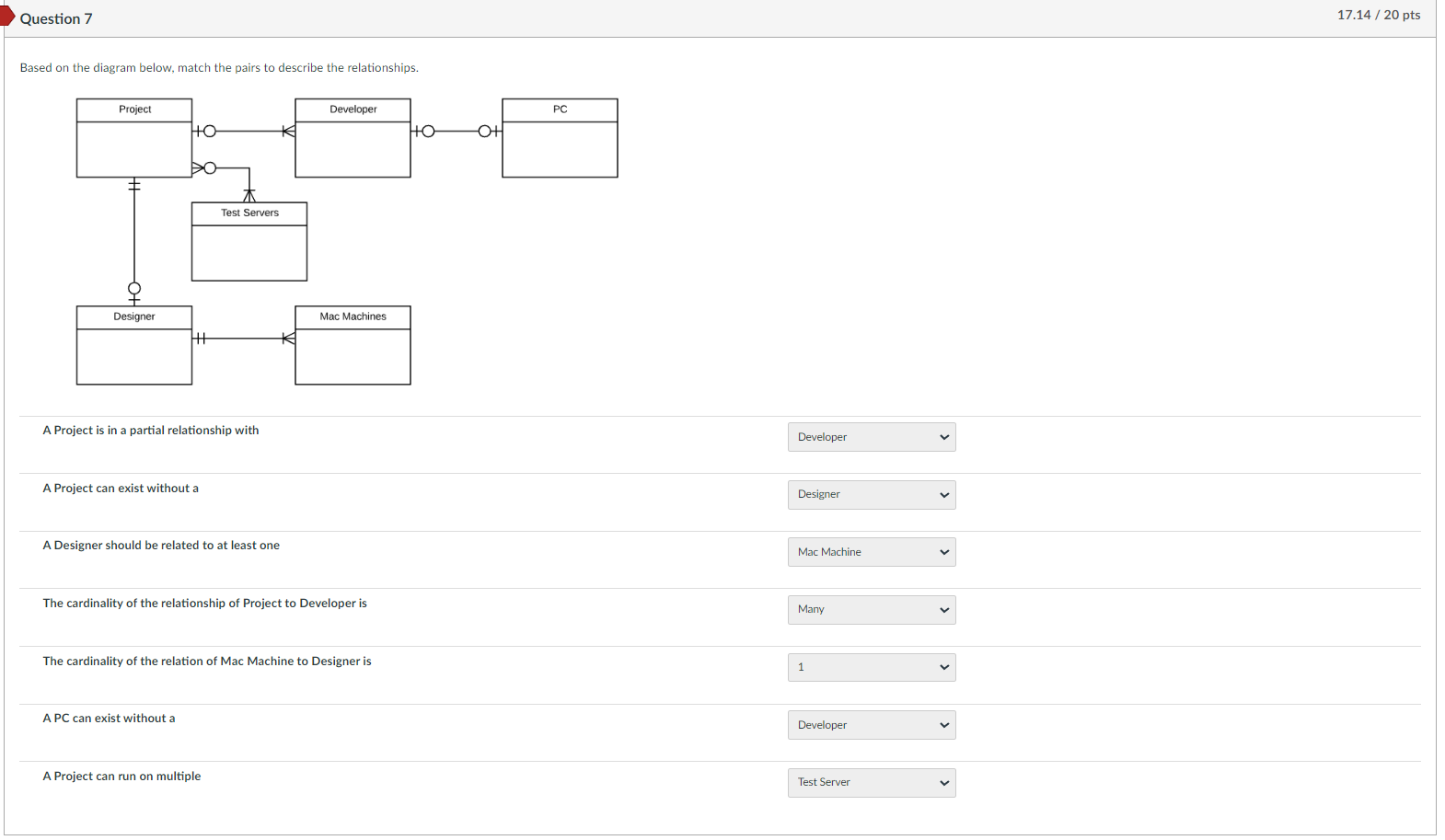
Task: Click the prompt 'A Project can run on multiple'
Action: [121, 777]
